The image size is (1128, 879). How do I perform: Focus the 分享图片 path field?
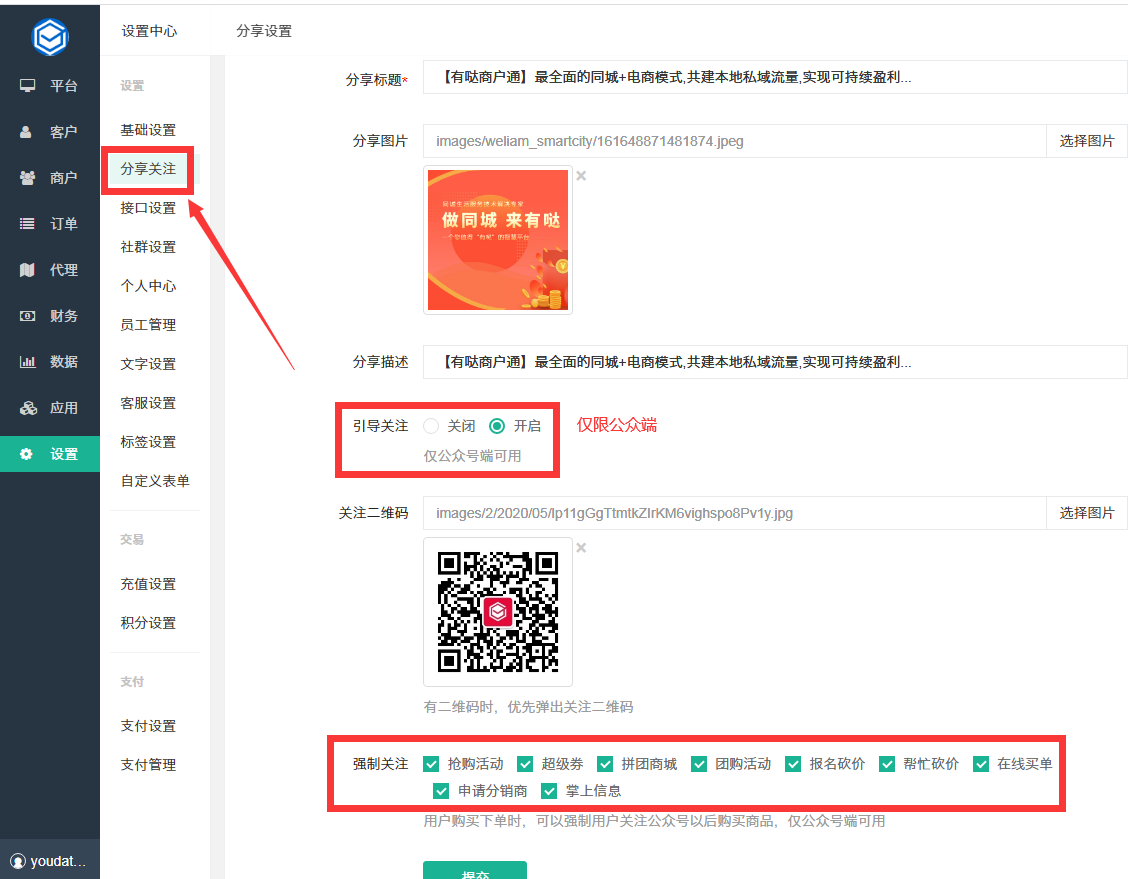coord(734,141)
